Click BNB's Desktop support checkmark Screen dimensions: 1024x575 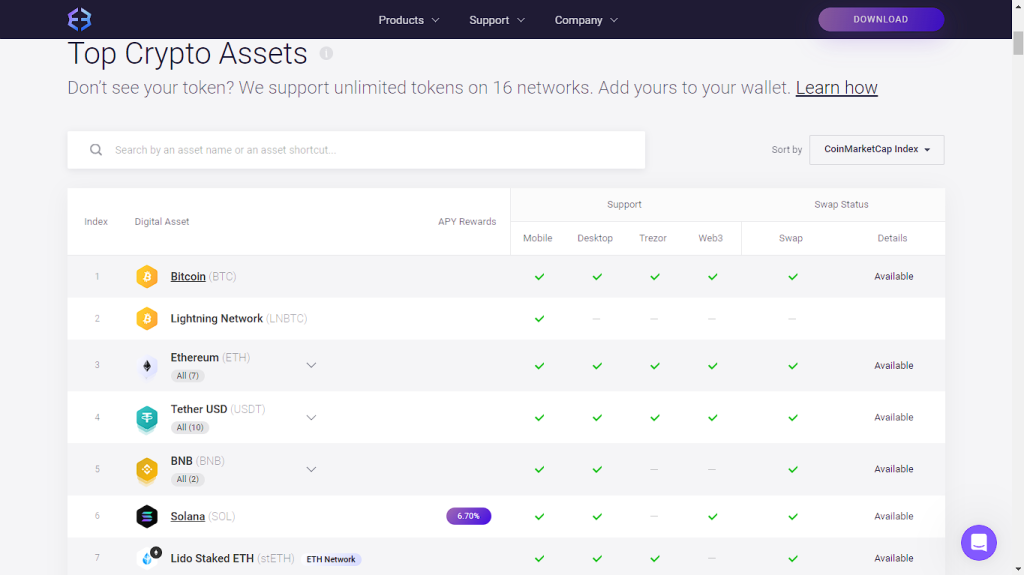597,469
